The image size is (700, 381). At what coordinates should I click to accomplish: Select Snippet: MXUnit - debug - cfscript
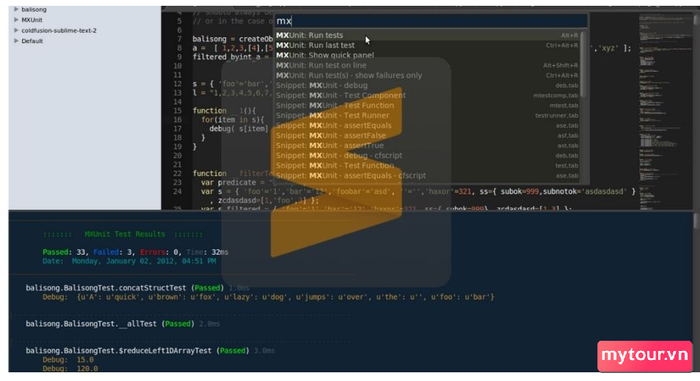coord(427,155)
